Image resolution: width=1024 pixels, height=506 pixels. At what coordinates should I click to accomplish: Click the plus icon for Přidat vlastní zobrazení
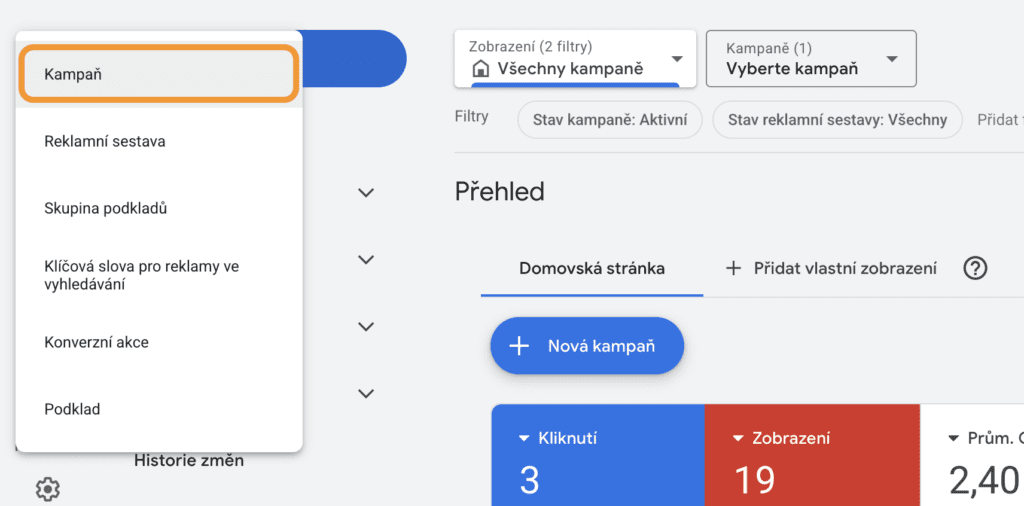pyautogui.click(x=733, y=268)
